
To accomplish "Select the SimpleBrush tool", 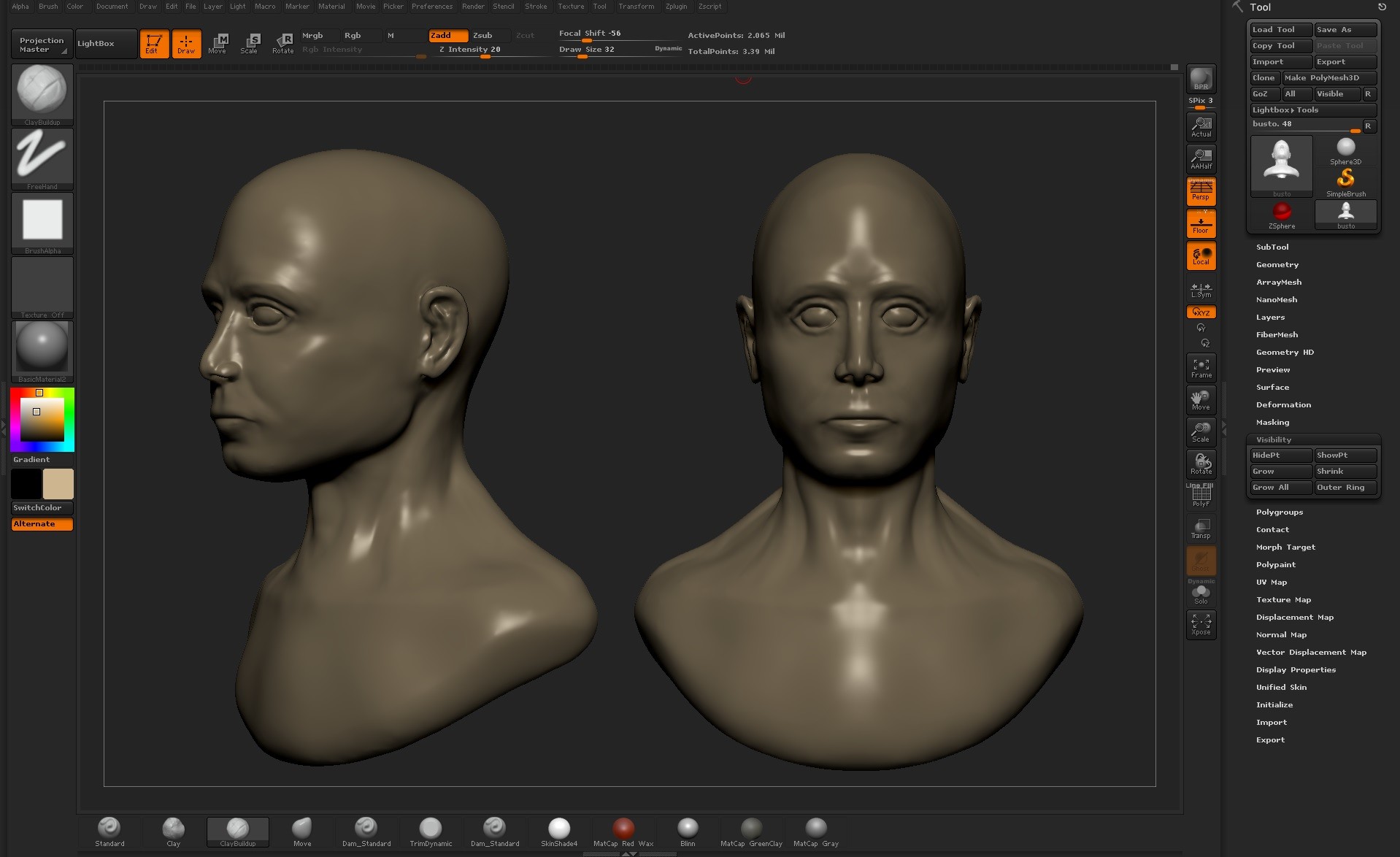I will (x=1345, y=178).
